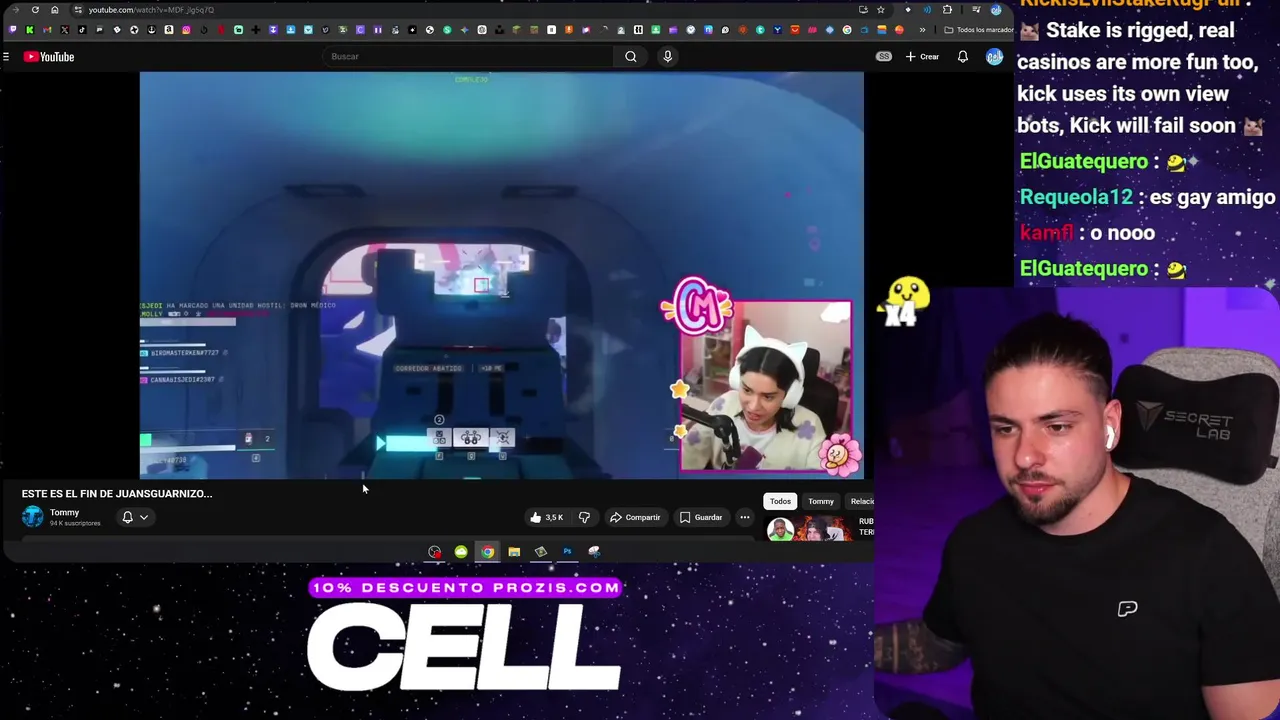Open X bookmark in bookmarks bar

pyautogui.click(x=64, y=30)
